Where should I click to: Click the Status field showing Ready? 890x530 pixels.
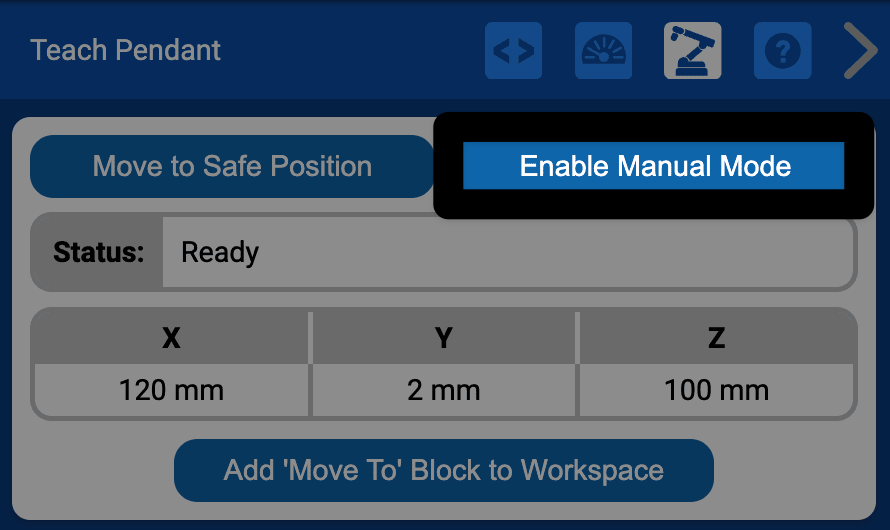pos(508,252)
